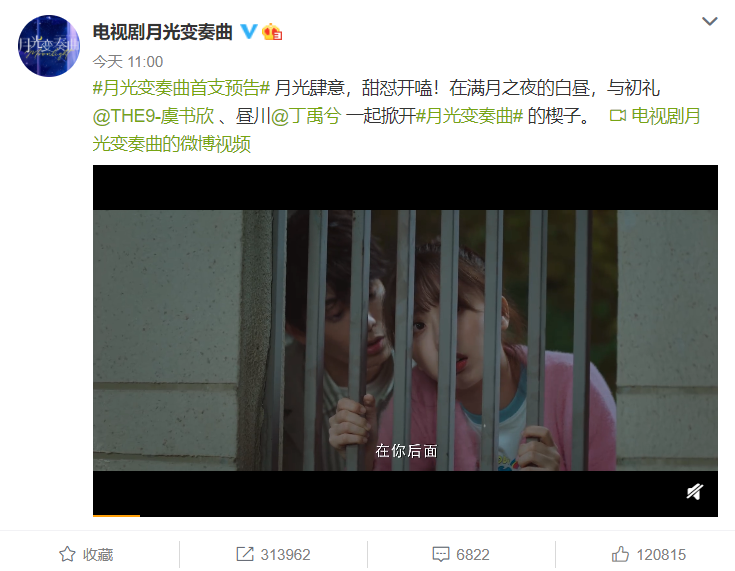The image size is (735, 571).
Task: Open the post options chevron menu
Action: pos(709,21)
